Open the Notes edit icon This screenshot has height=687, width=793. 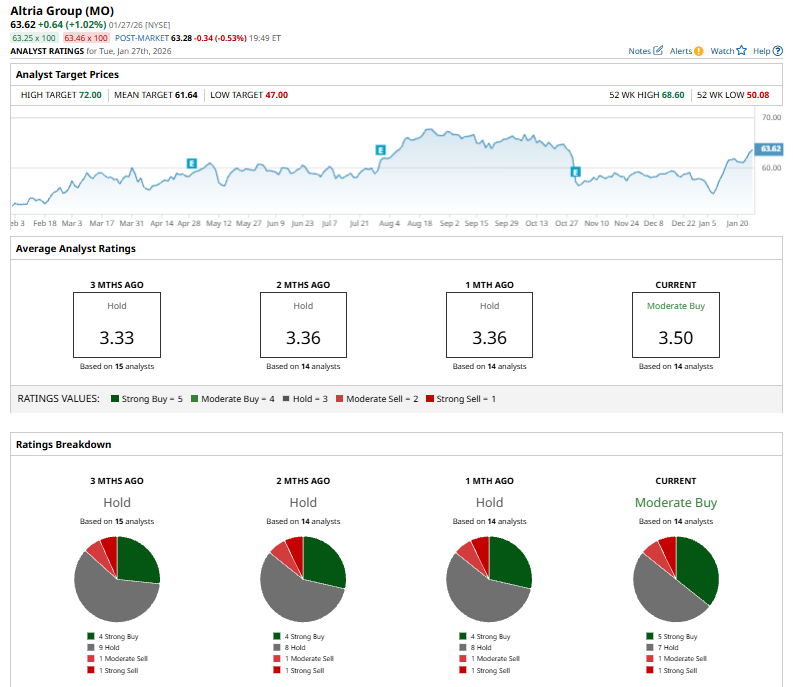point(657,51)
